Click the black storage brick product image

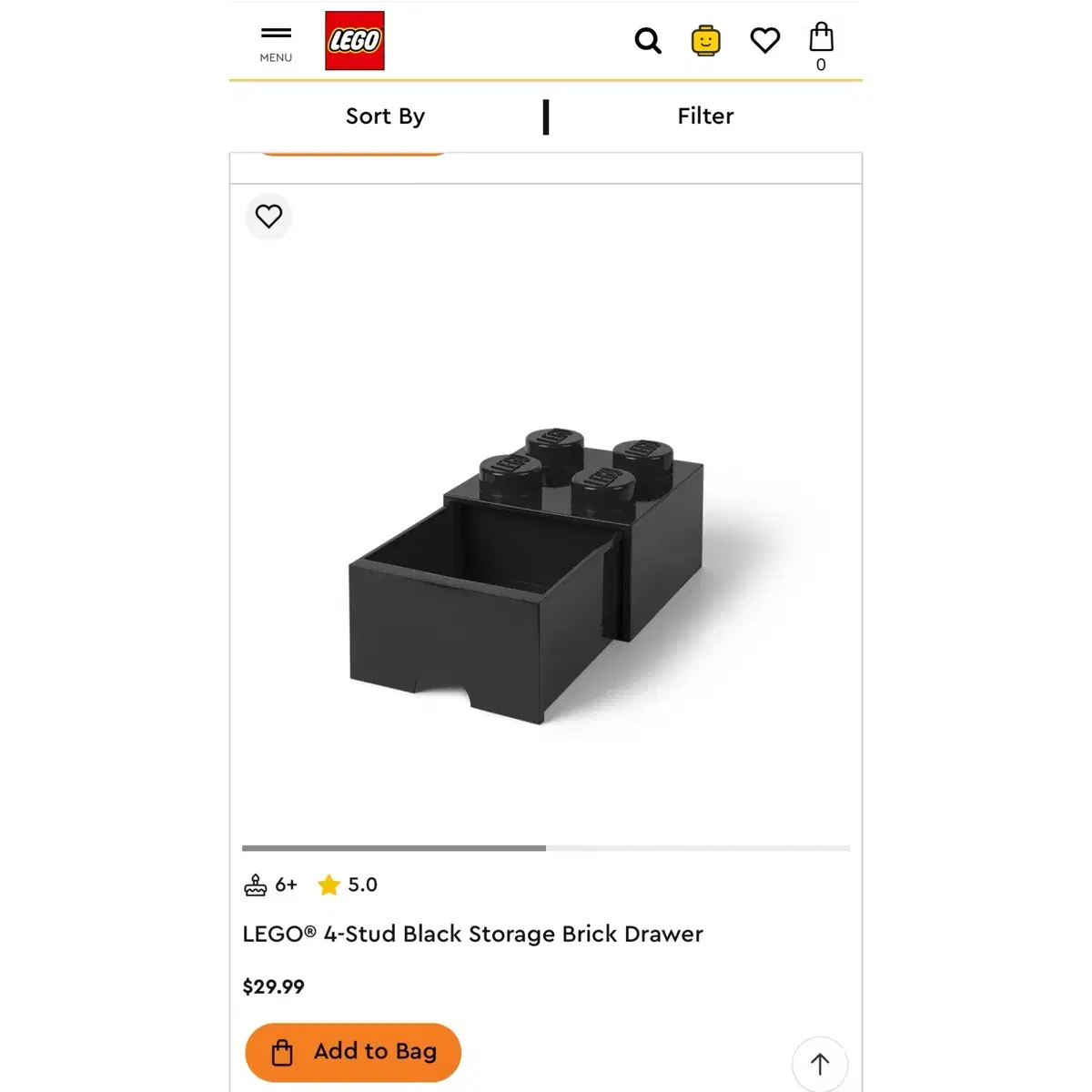(x=527, y=574)
